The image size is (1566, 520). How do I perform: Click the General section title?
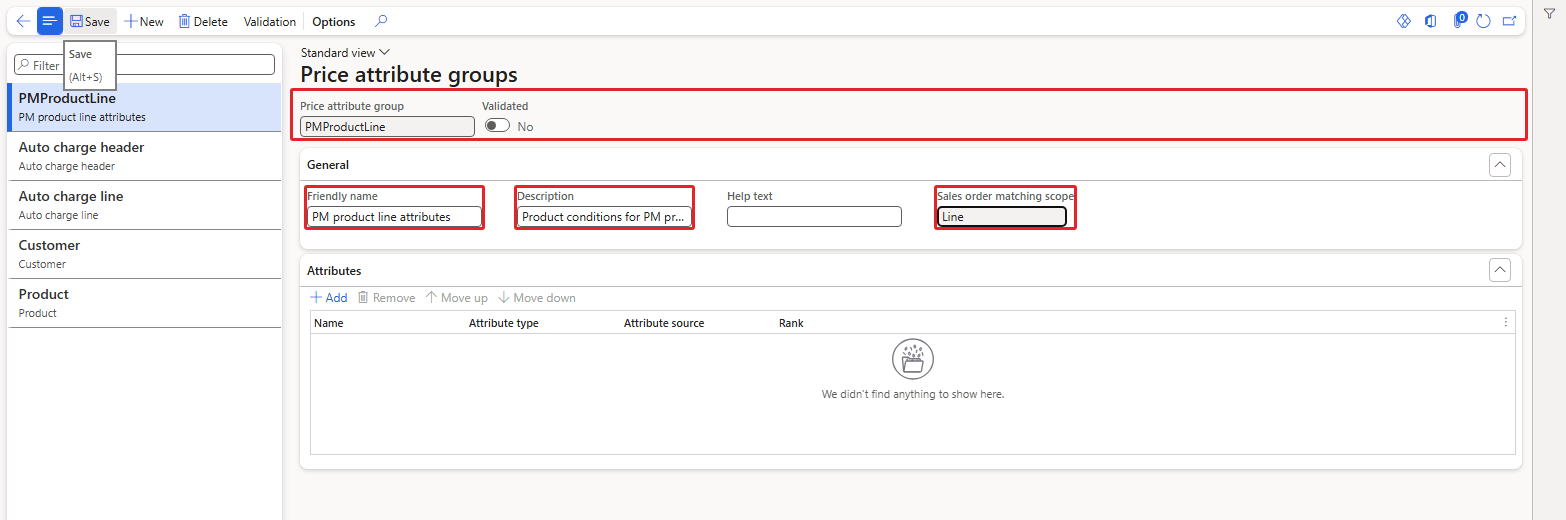[328, 165]
